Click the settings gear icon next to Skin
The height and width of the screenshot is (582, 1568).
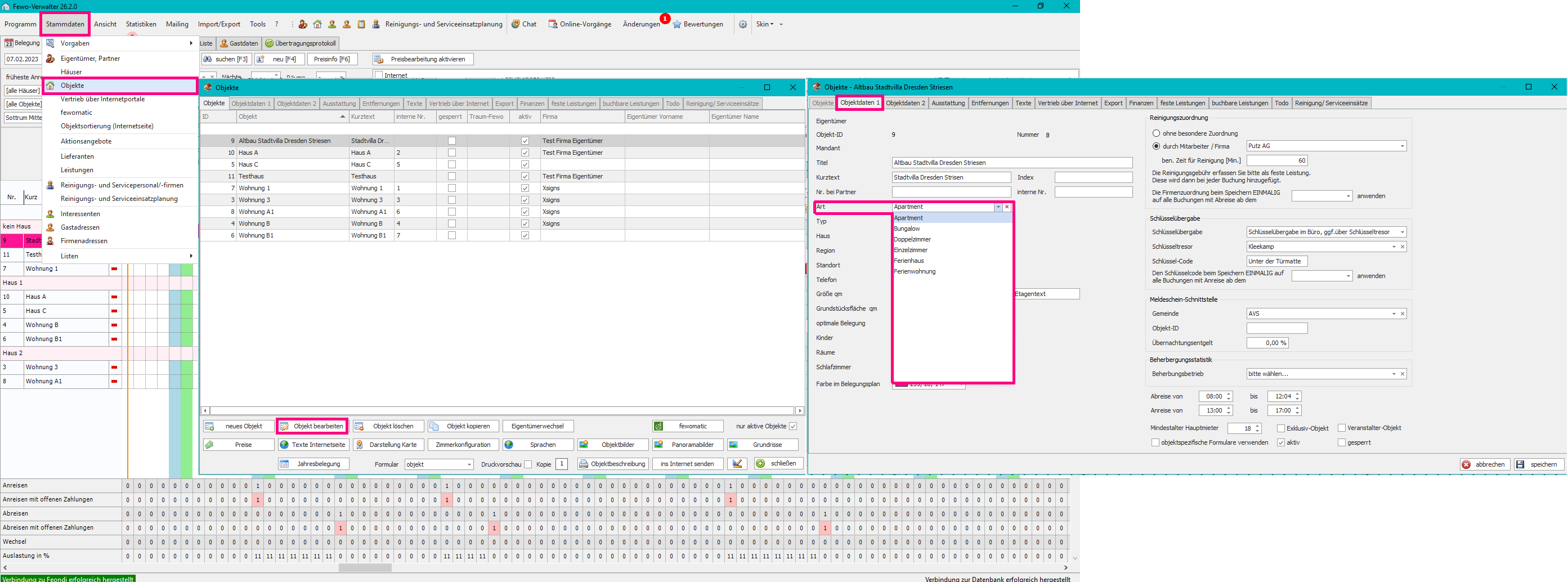(742, 24)
